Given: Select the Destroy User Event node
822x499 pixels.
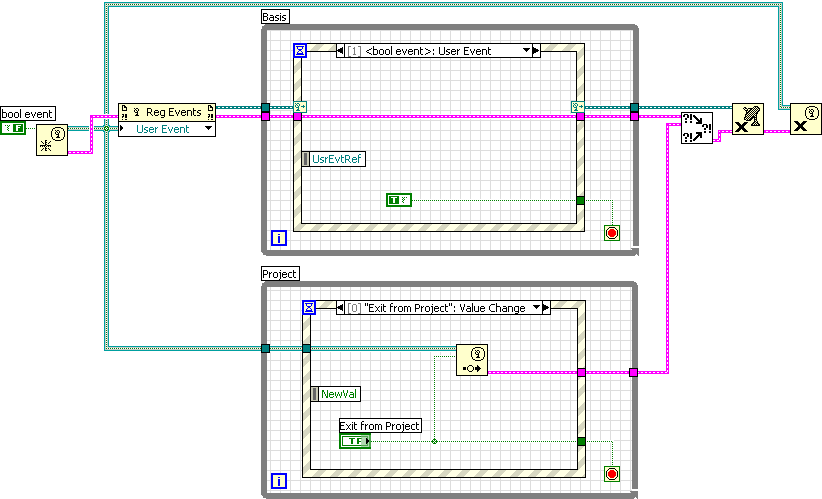Looking at the screenshot, I should coord(806,119).
